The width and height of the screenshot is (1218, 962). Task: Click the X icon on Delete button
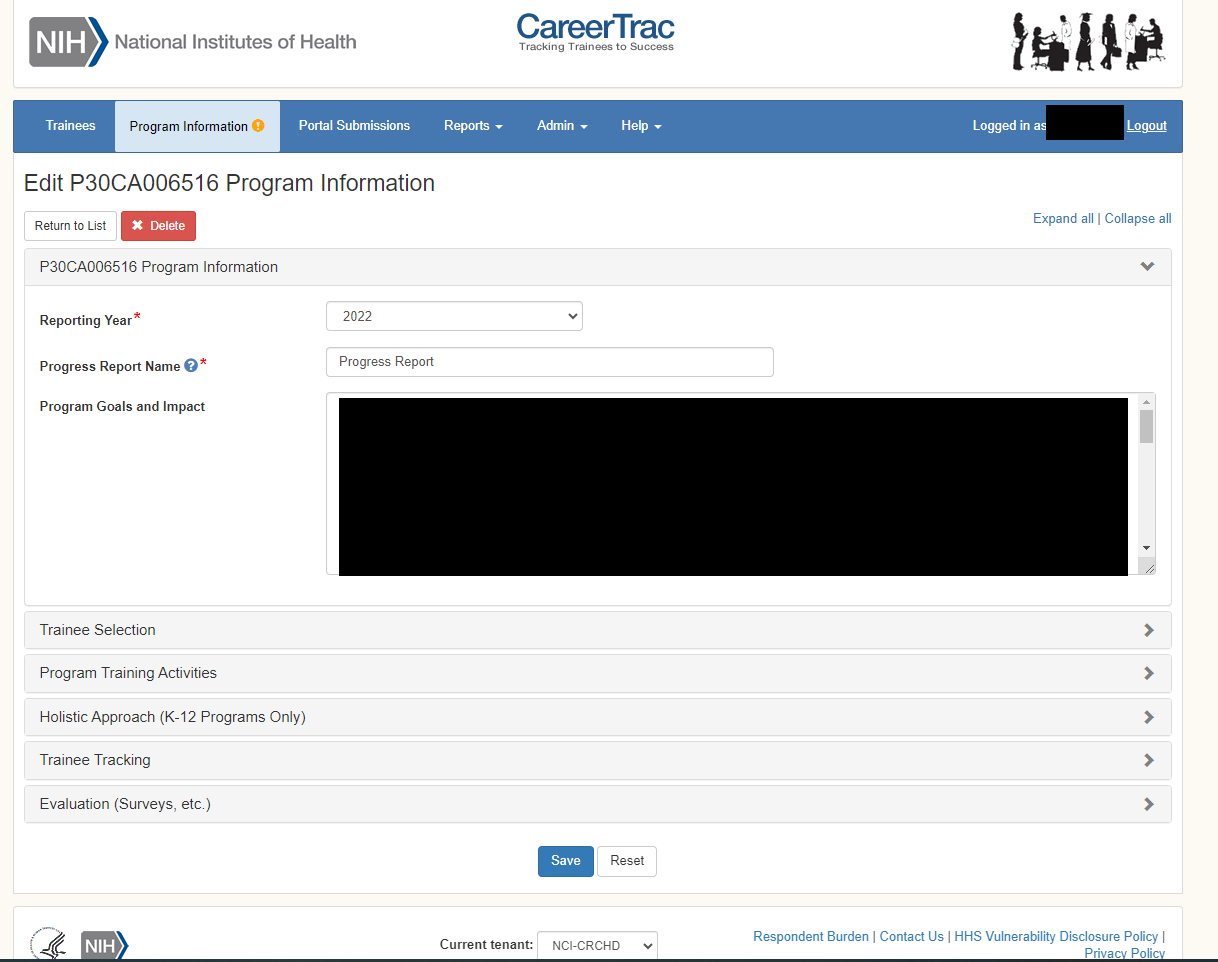(138, 226)
